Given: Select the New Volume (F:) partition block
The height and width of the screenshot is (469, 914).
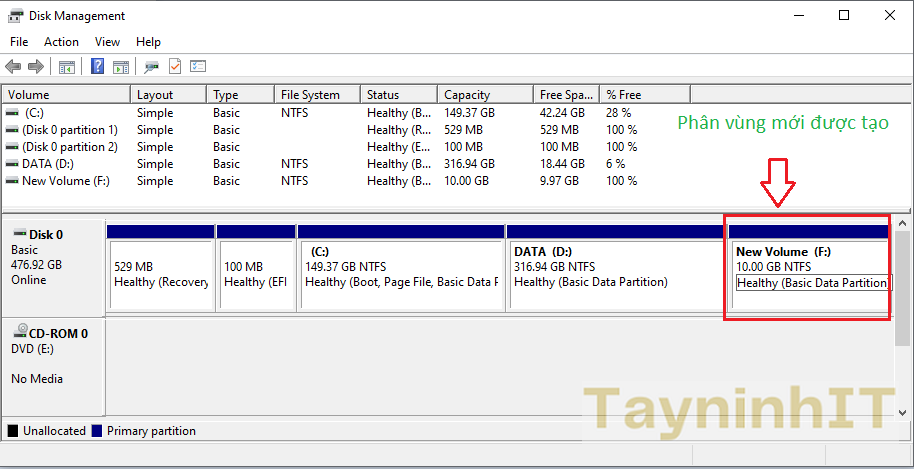Looking at the screenshot, I should pyautogui.click(x=808, y=270).
